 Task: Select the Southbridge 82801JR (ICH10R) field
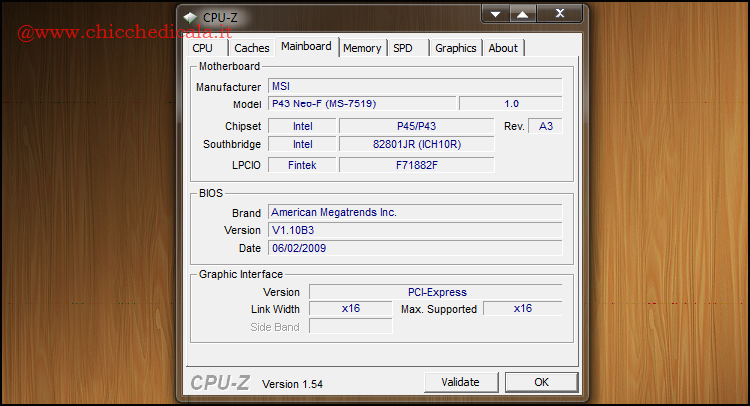point(416,144)
